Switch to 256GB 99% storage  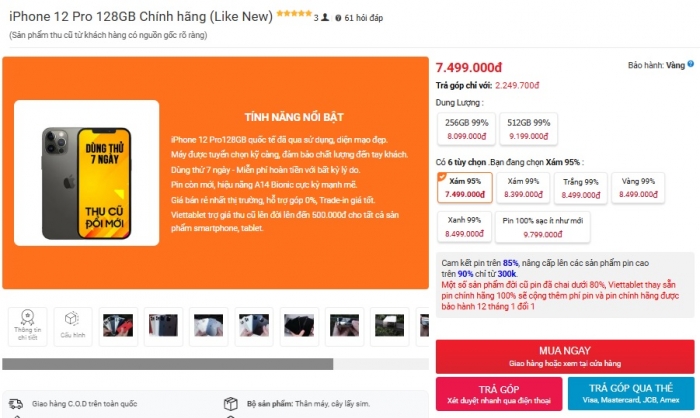coord(467,129)
